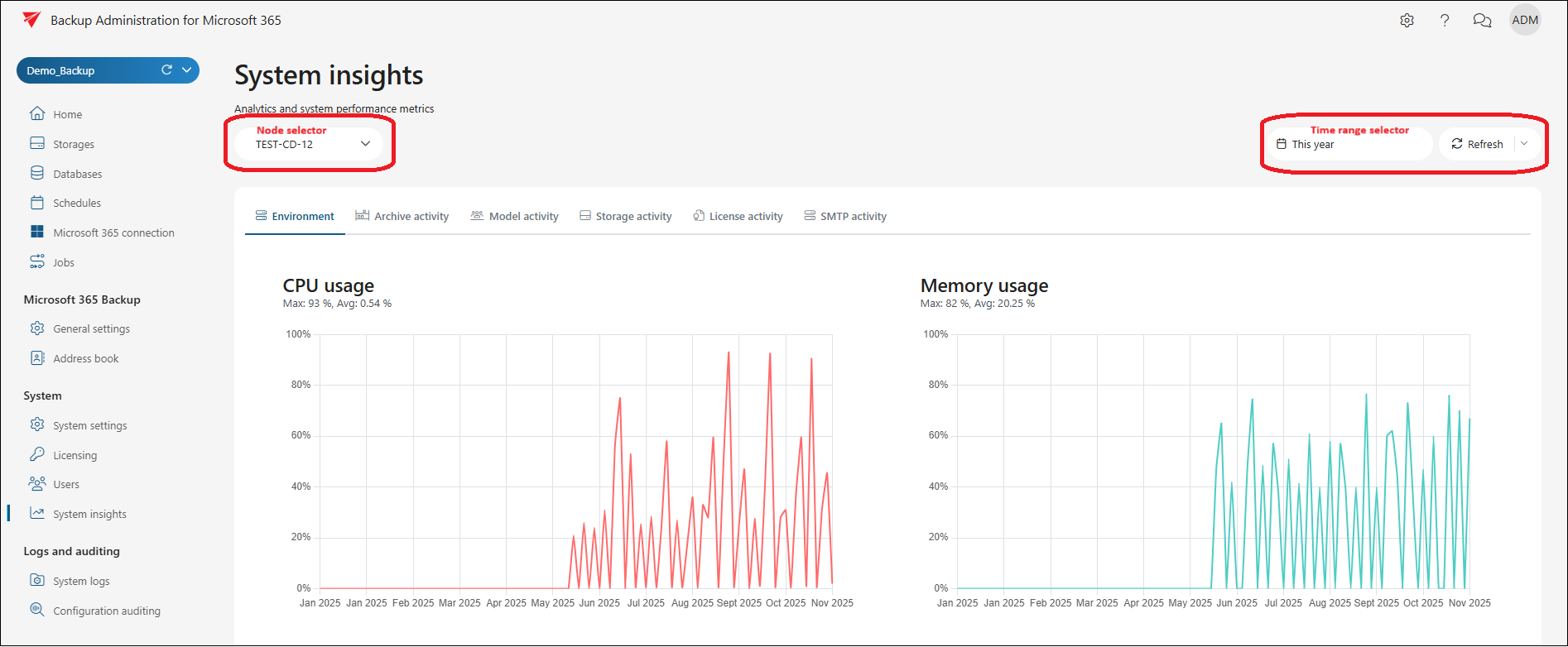Open Storages from the sidebar
1568x647 pixels.
coord(74,144)
